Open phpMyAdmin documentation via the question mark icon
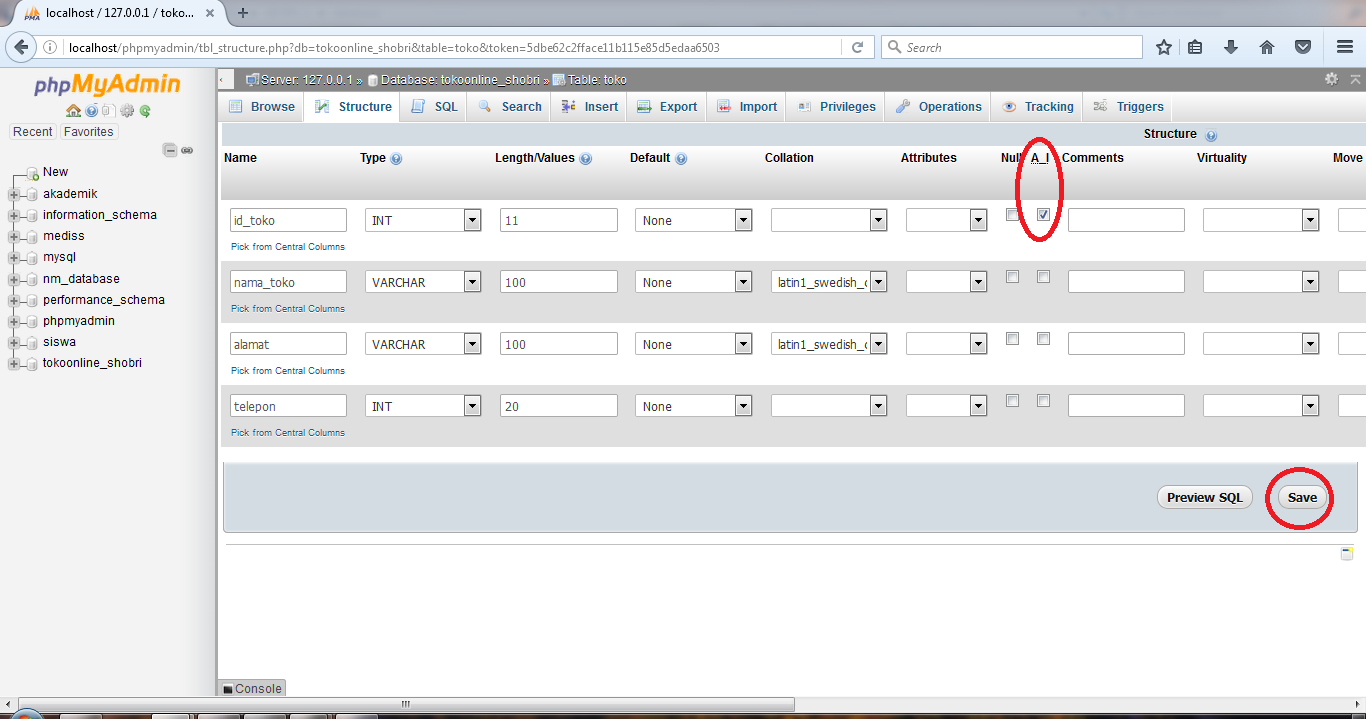This screenshot has height=719, width=1372. 91,110
